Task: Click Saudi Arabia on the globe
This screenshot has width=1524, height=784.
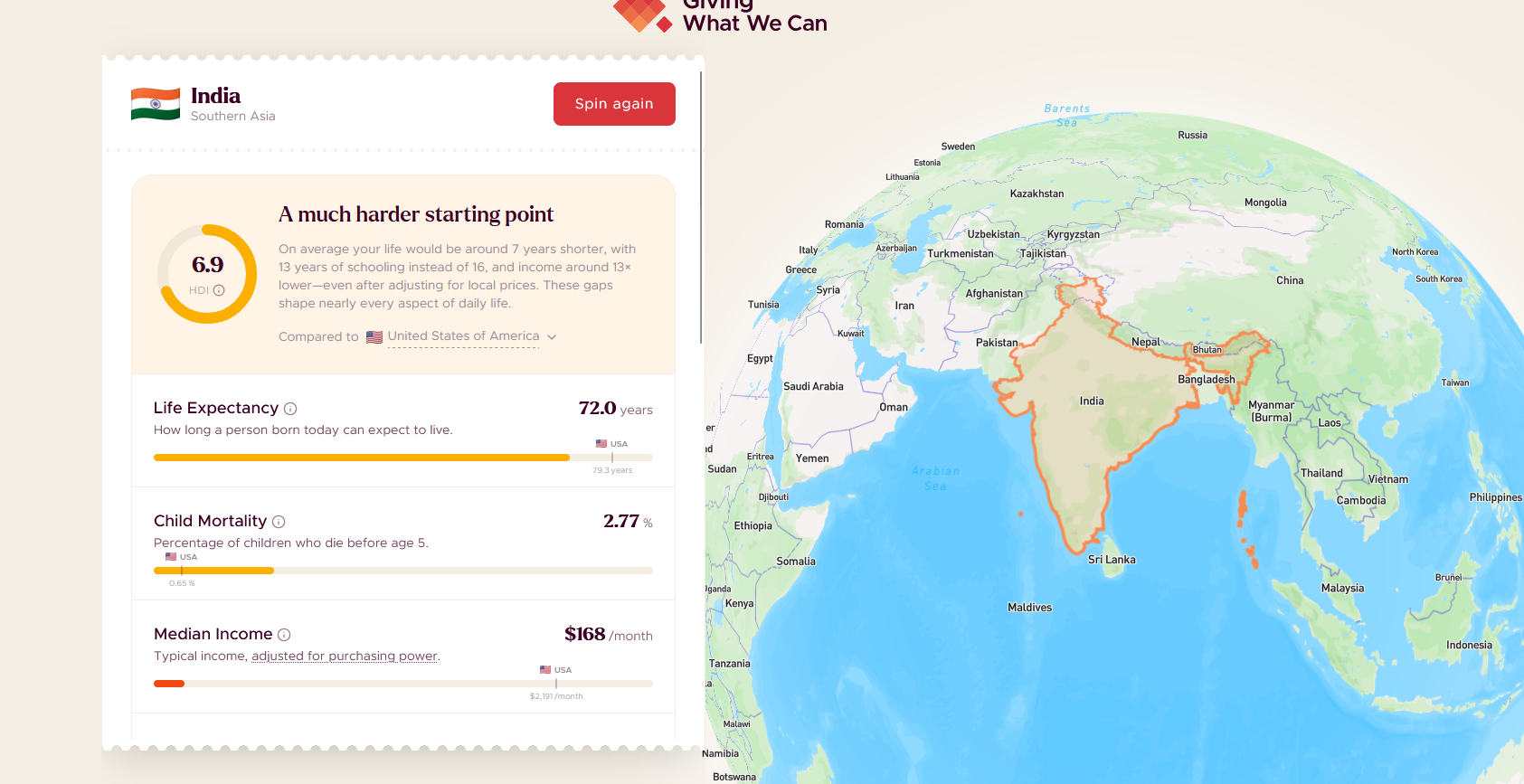Action: [x=813, y=386]
